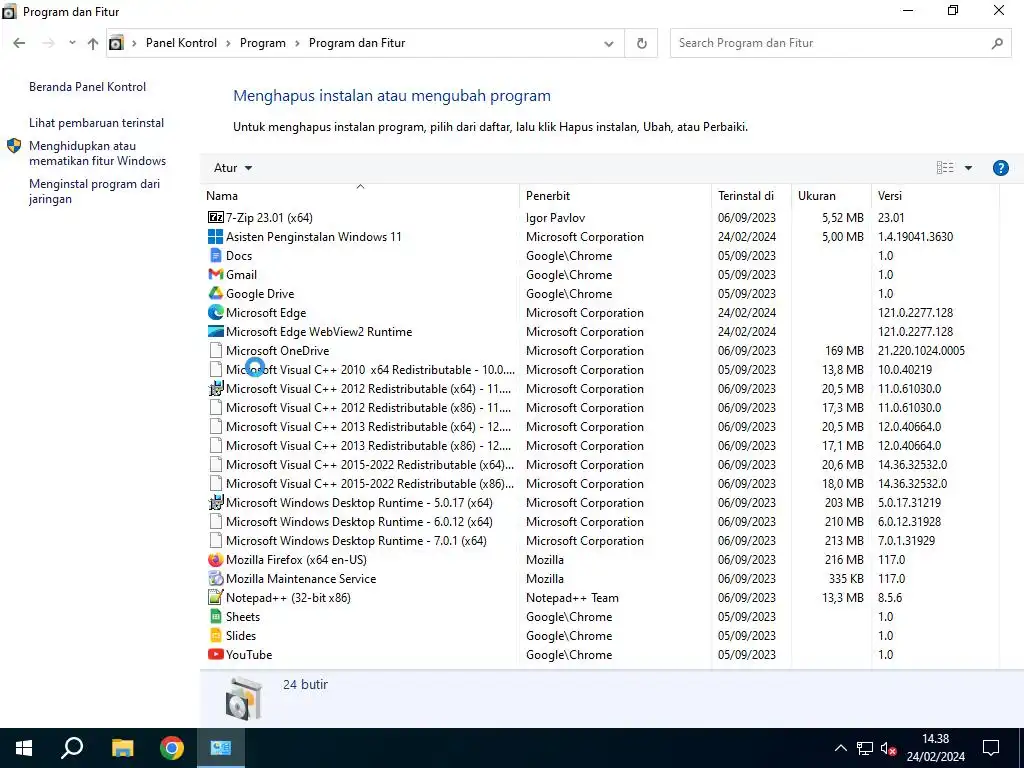Click Notepad++ Team publisher cell
1024x768 pixels.
pos(572,598)
